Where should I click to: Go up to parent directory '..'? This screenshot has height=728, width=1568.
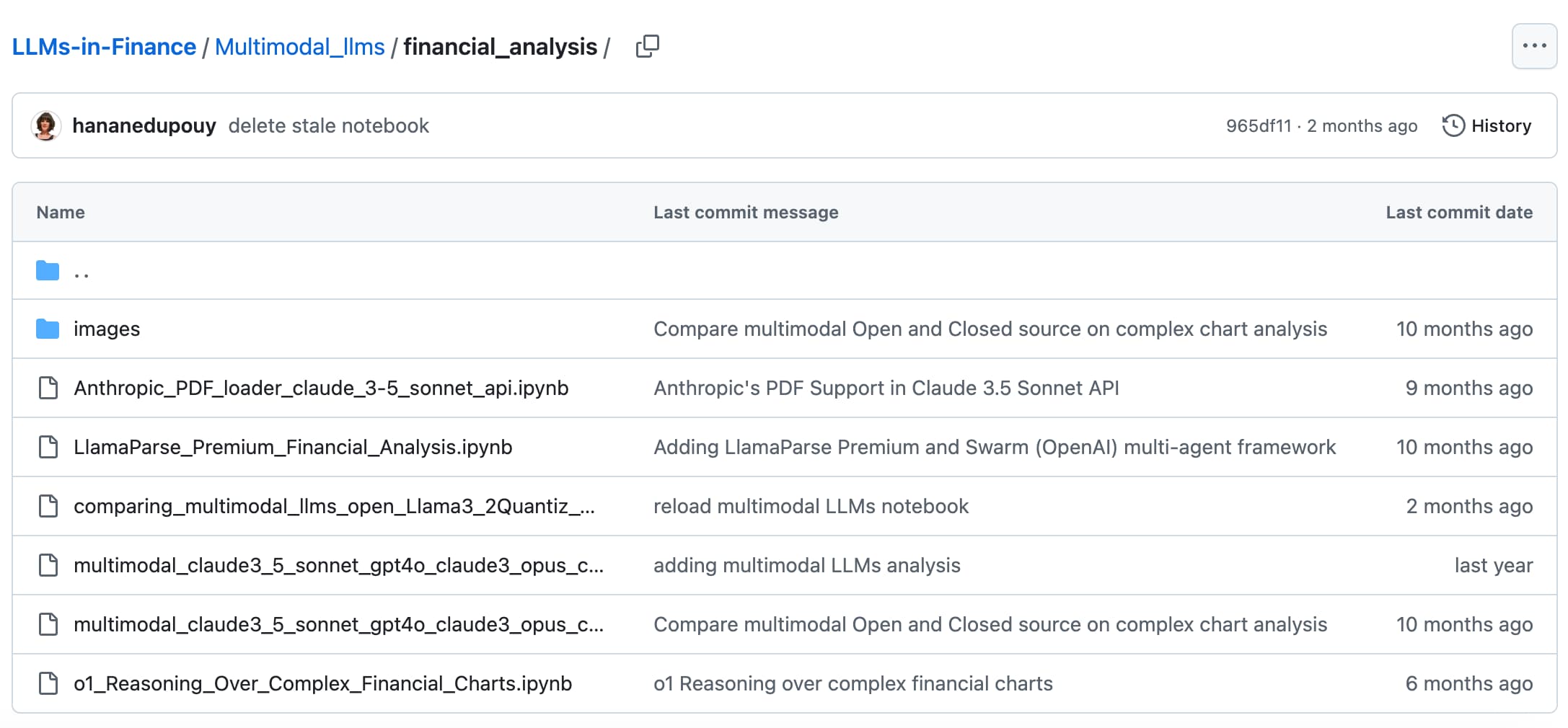[x=82, y=272]
